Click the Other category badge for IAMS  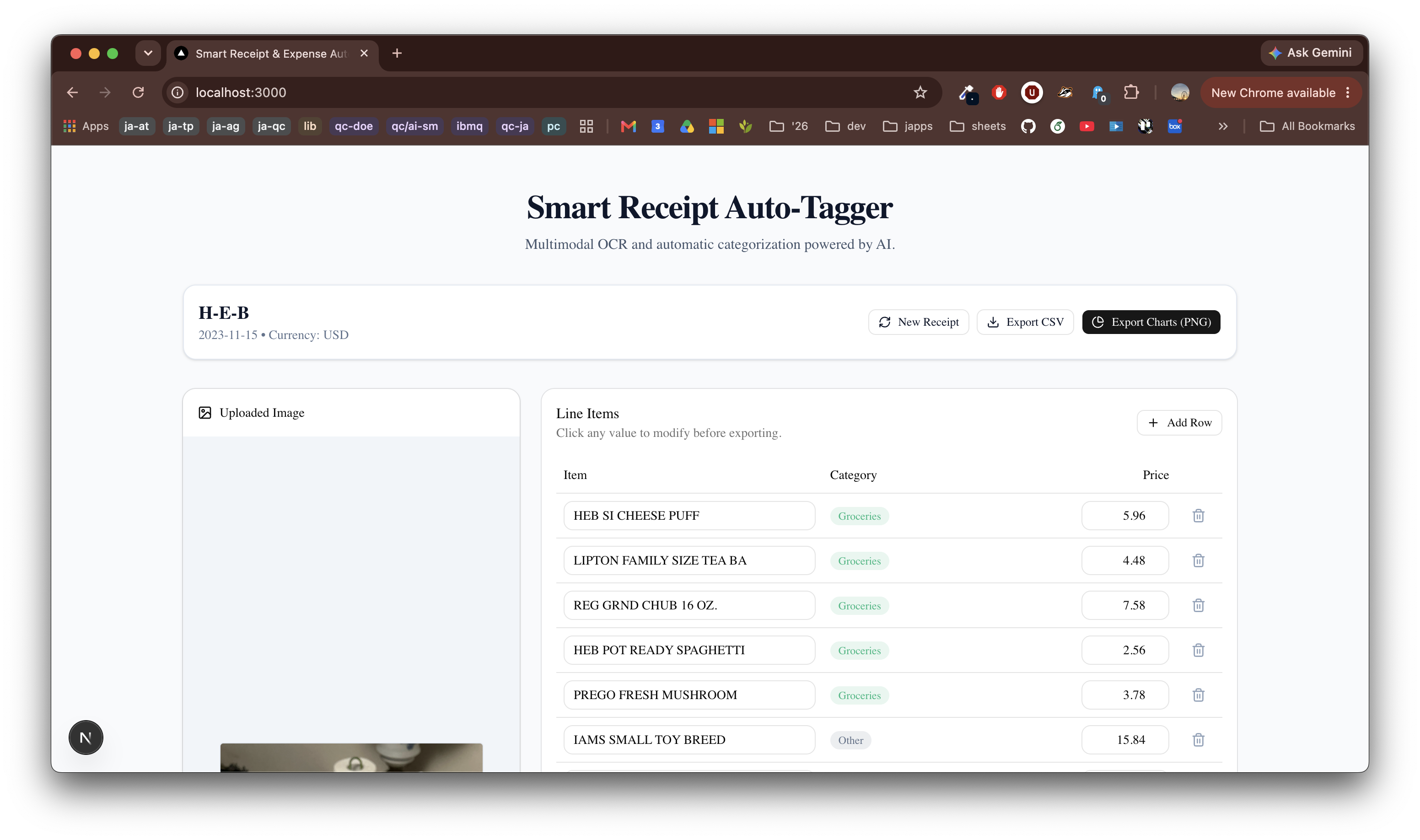[x=850, y=740]
